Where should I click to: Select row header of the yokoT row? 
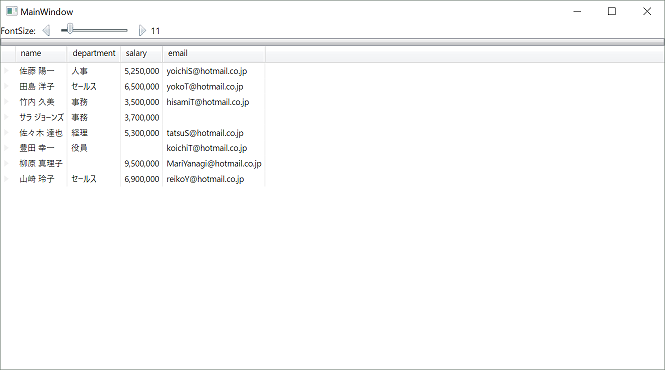(x=8, y=87)
